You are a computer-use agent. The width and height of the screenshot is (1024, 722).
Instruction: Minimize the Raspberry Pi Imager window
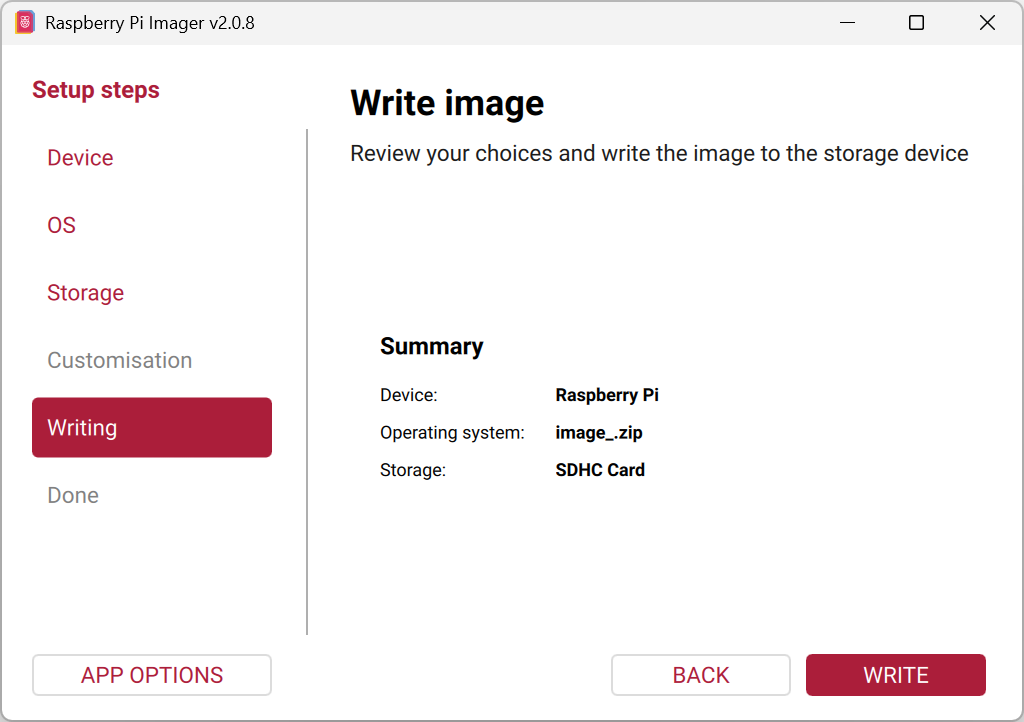click(847, 23)
